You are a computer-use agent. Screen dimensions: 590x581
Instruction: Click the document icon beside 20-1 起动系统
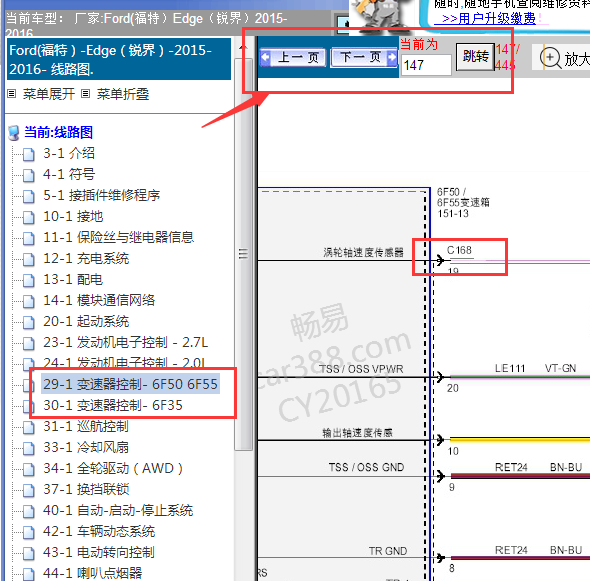29,322
